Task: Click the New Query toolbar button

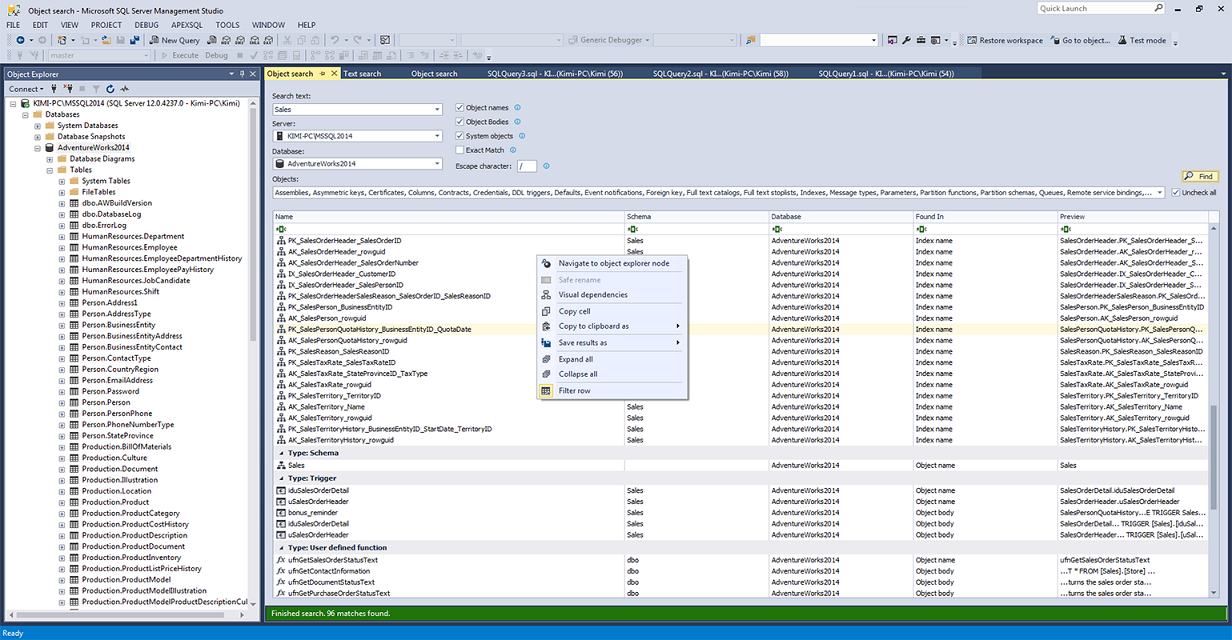Action: [175, 40]
